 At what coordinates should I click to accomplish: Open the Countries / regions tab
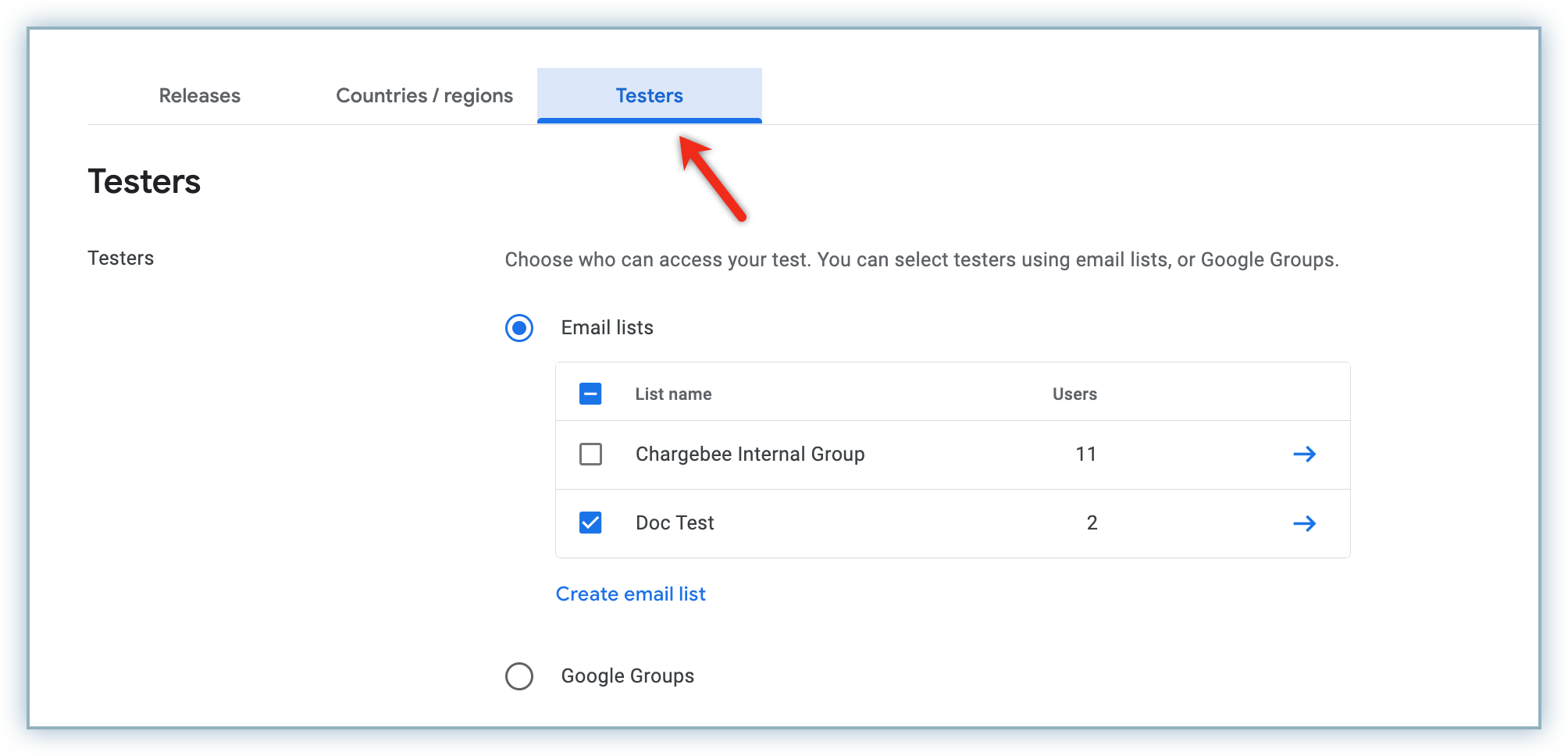click(x=424, y=96)
